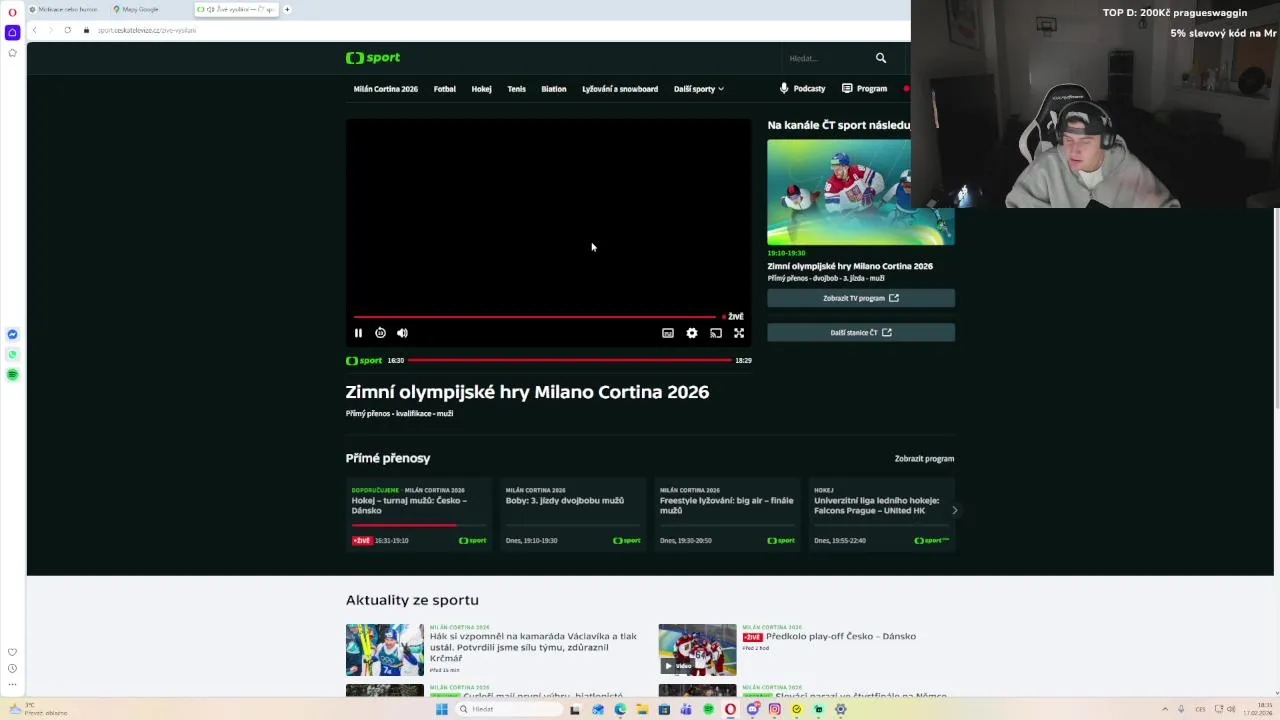Open Opera menu logo
This screenshot has width=1280, height=720.
(12, 11)
